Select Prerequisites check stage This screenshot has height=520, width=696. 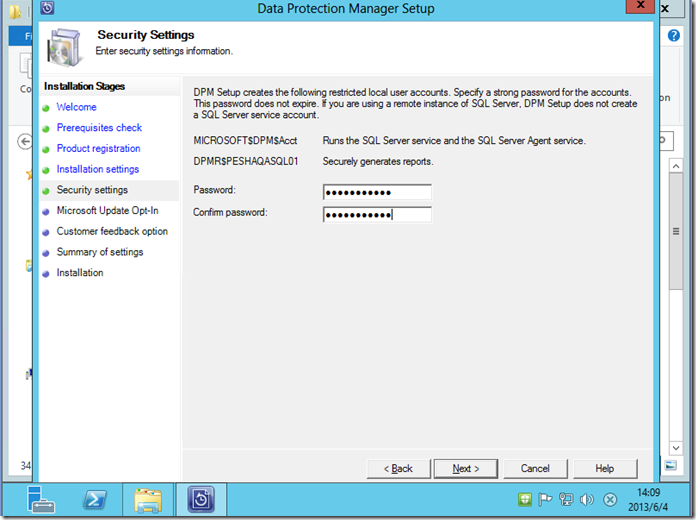(x=99, y=128)
